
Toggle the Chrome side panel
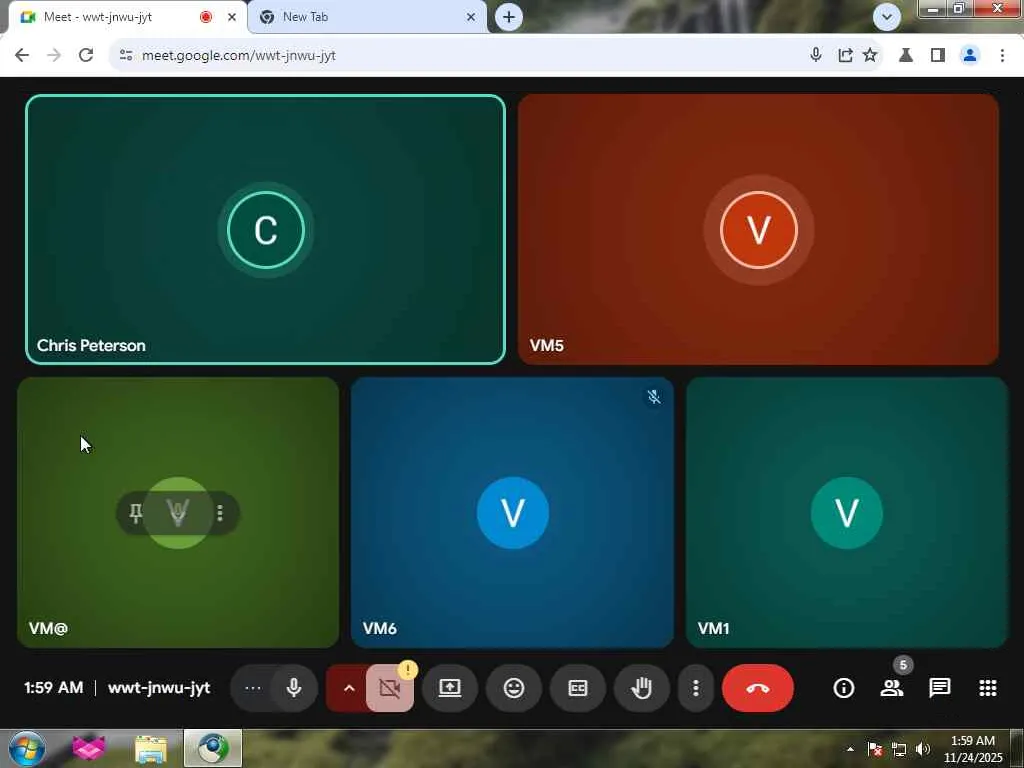tap(938, 55)
